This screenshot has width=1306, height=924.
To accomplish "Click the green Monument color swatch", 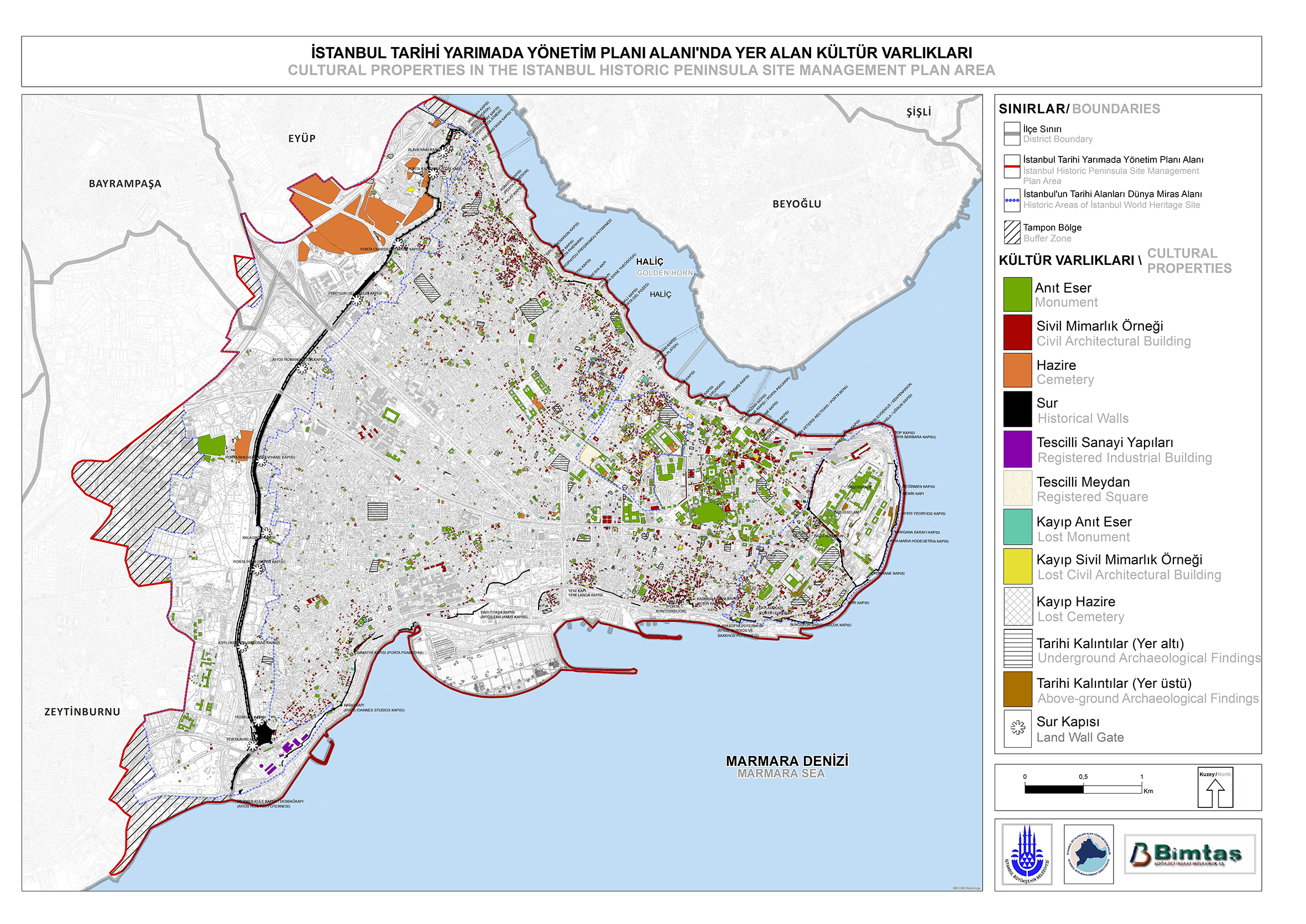I will pyautogui.click(x=1017, y=294).
